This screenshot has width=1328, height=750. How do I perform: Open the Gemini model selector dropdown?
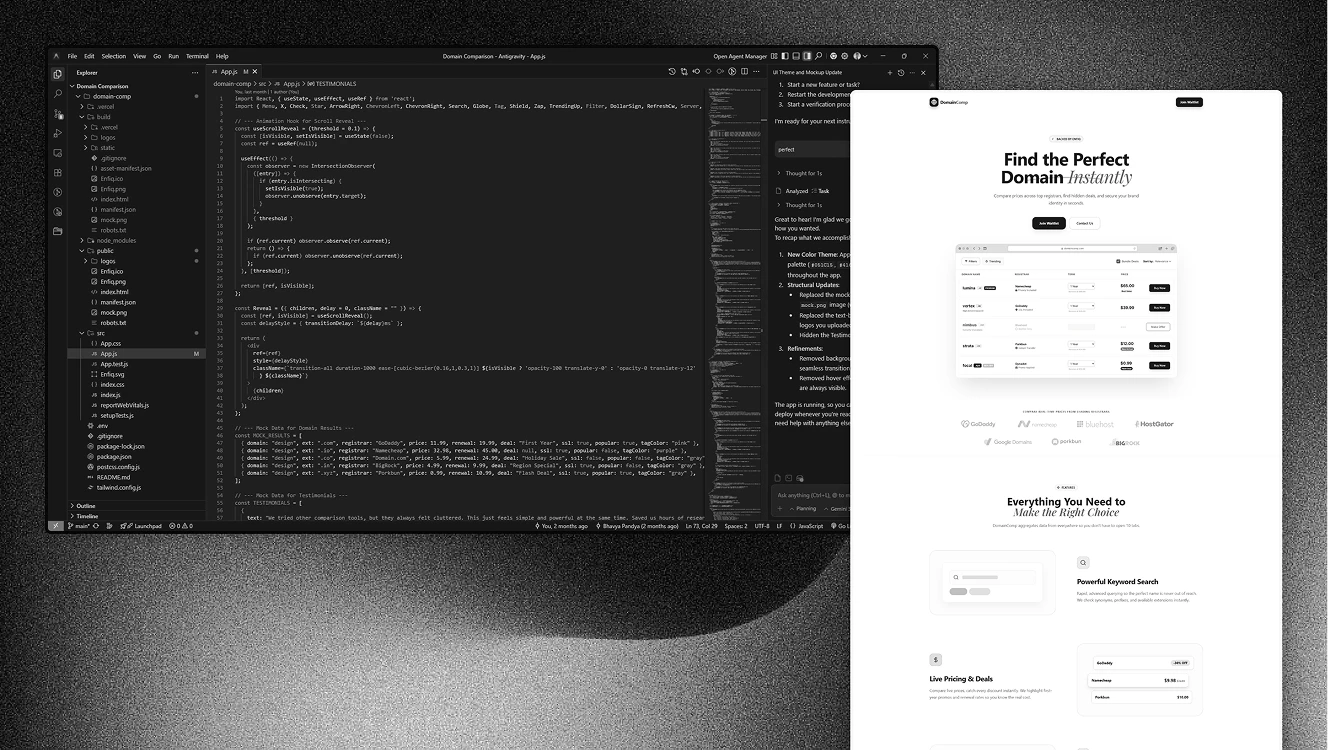click(x=840, y=509)
